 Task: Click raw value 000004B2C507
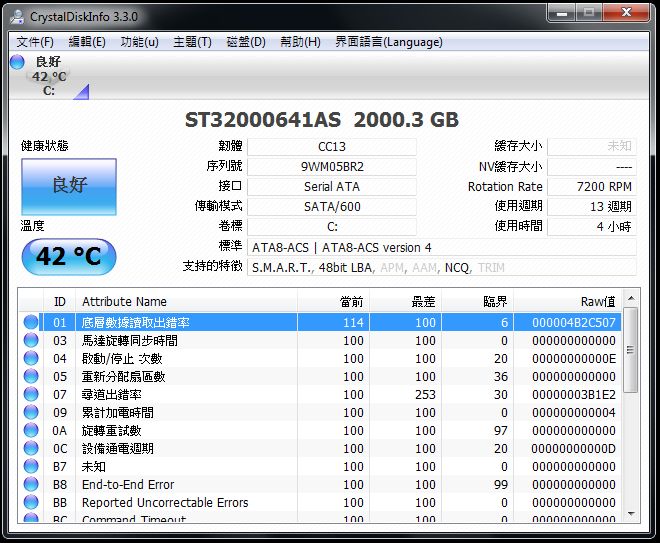[x=574, y=323]
